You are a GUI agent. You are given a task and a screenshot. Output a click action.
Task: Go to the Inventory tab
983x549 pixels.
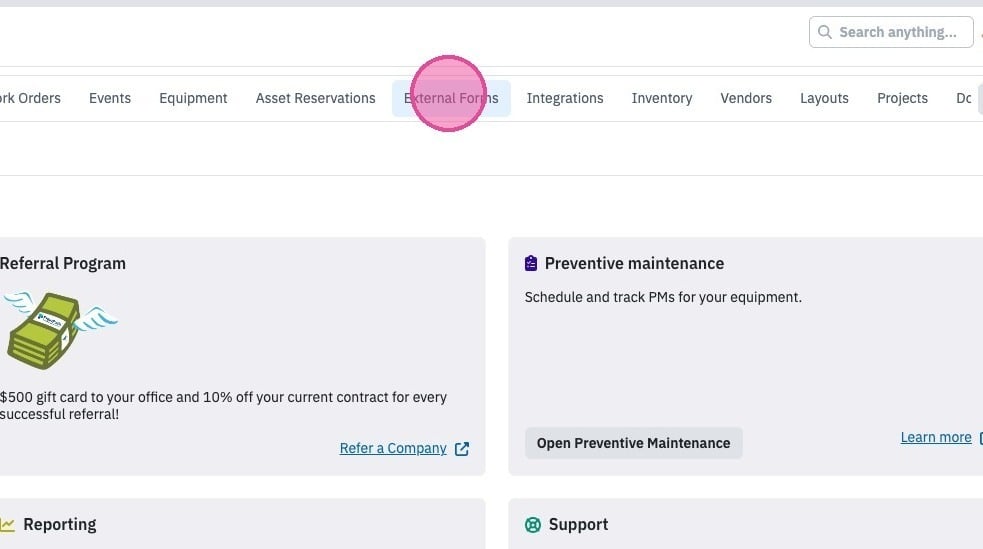click(662, 98)
